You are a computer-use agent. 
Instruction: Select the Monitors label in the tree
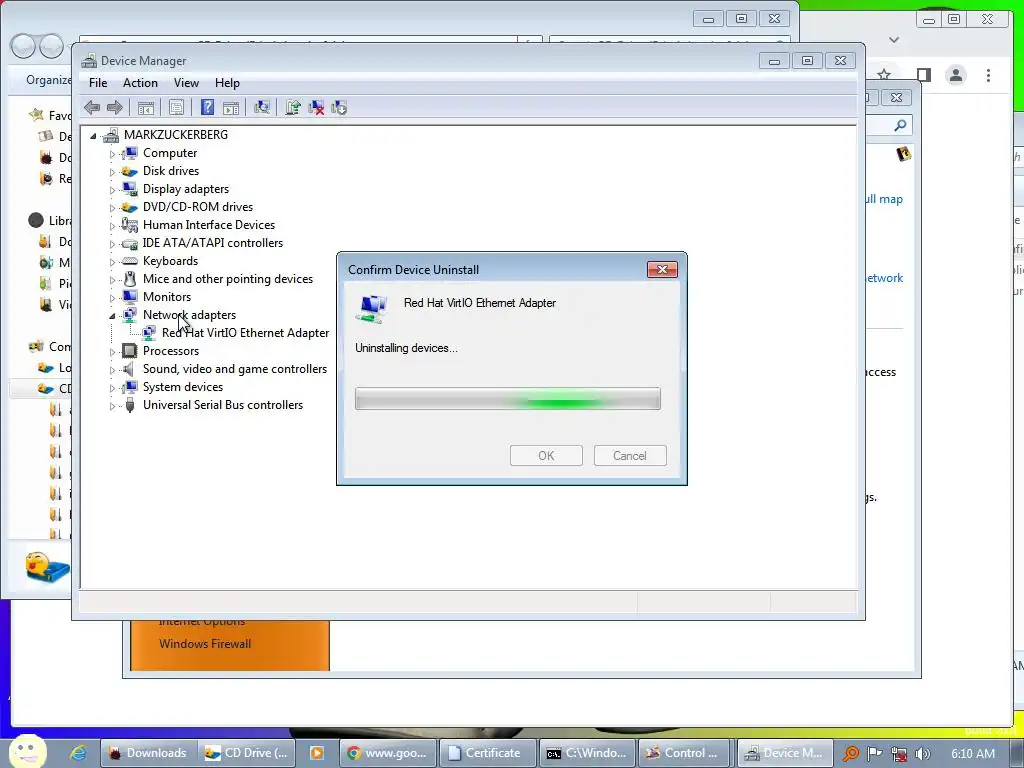pyautogui.click(x=167, y=296)
